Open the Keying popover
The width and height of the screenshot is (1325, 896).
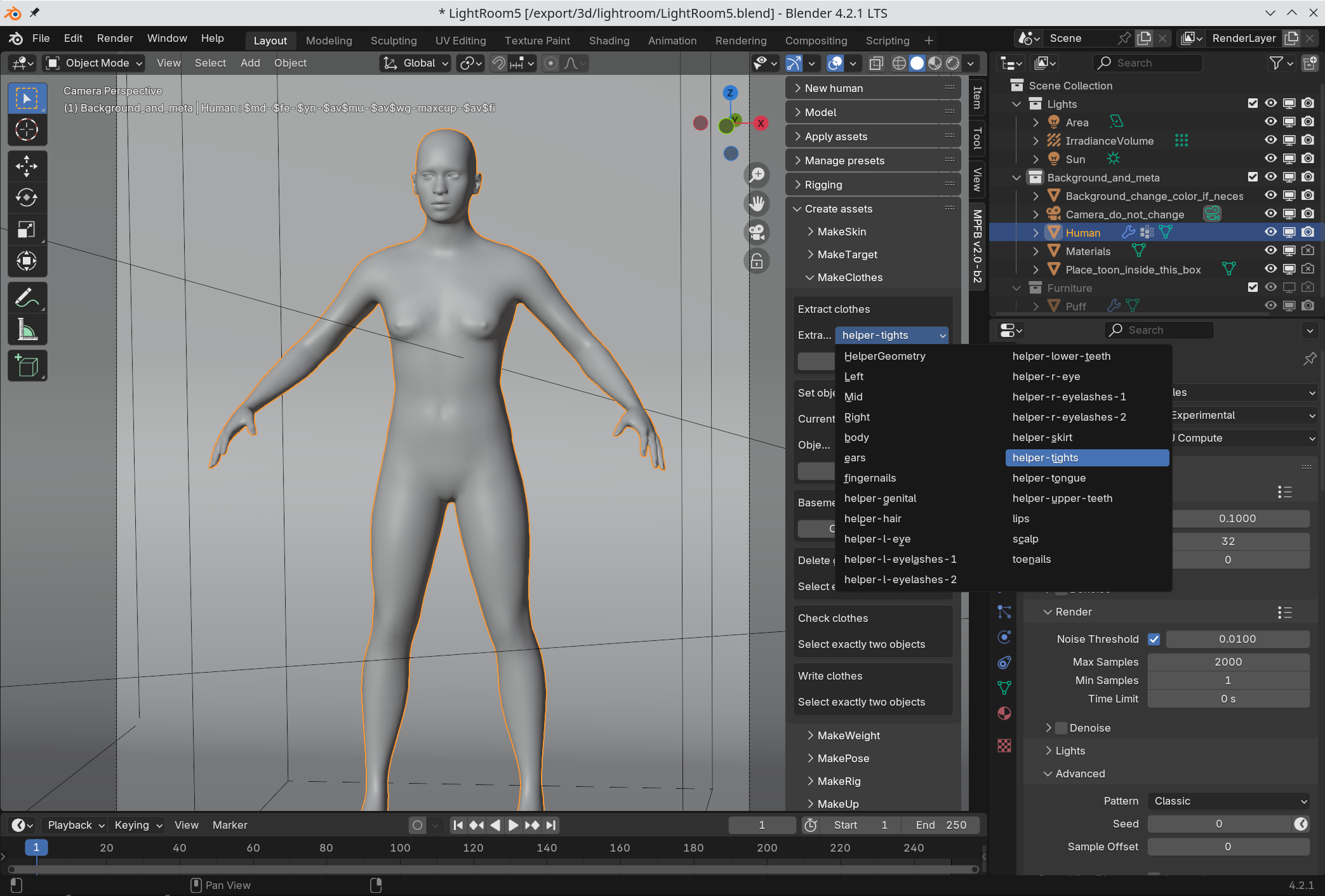[138, 825]
